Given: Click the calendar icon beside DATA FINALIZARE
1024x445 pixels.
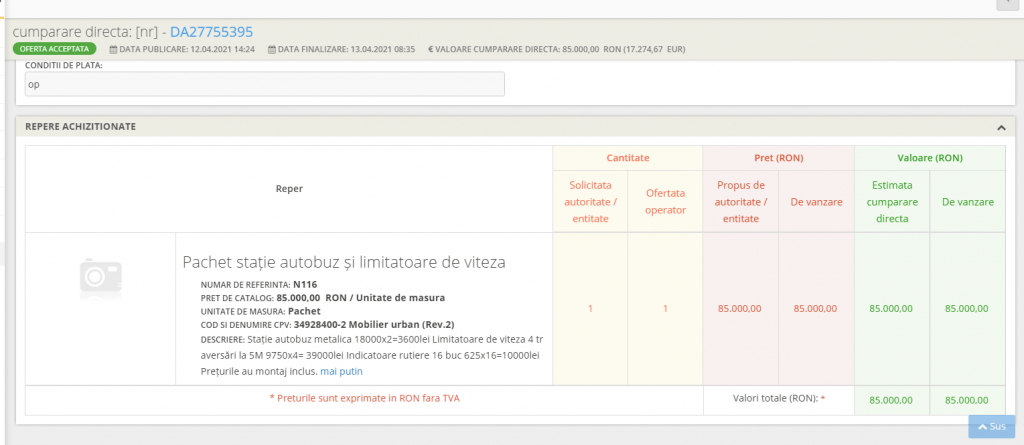Looking at the screenshot, I should [x=272, y=48].
